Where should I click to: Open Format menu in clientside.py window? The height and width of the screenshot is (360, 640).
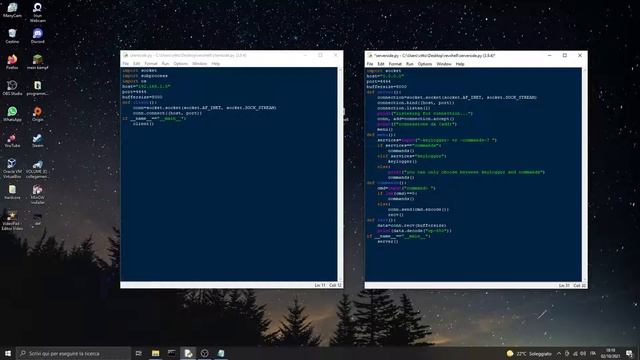point(151,64)
